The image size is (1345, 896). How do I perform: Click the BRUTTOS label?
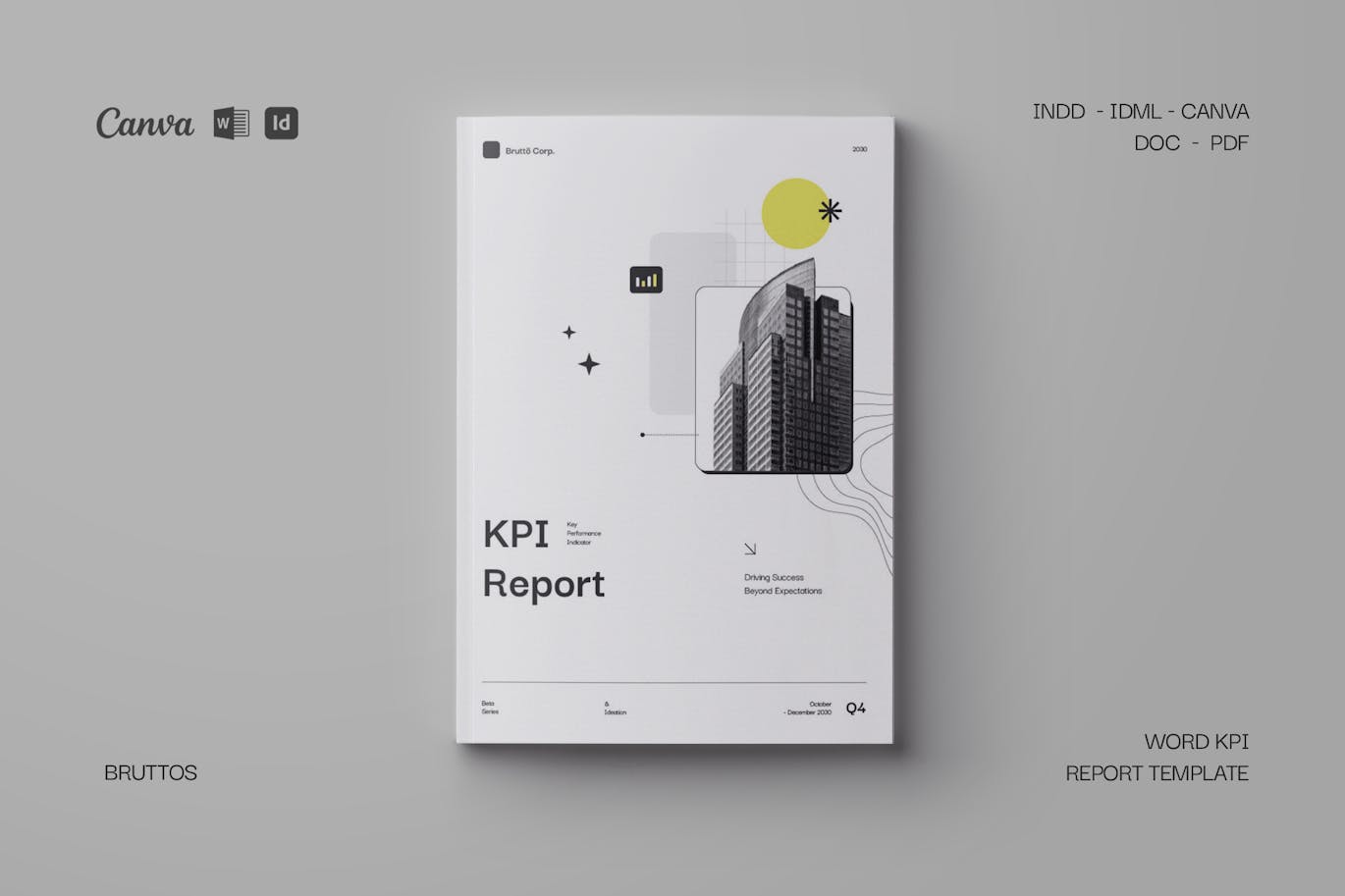coord(150,773)
